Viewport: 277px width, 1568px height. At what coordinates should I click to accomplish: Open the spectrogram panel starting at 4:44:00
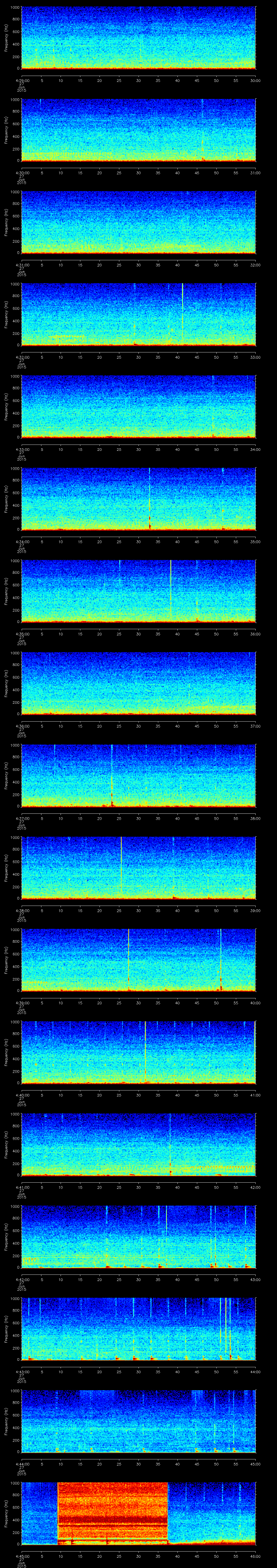coord(138,1421)
